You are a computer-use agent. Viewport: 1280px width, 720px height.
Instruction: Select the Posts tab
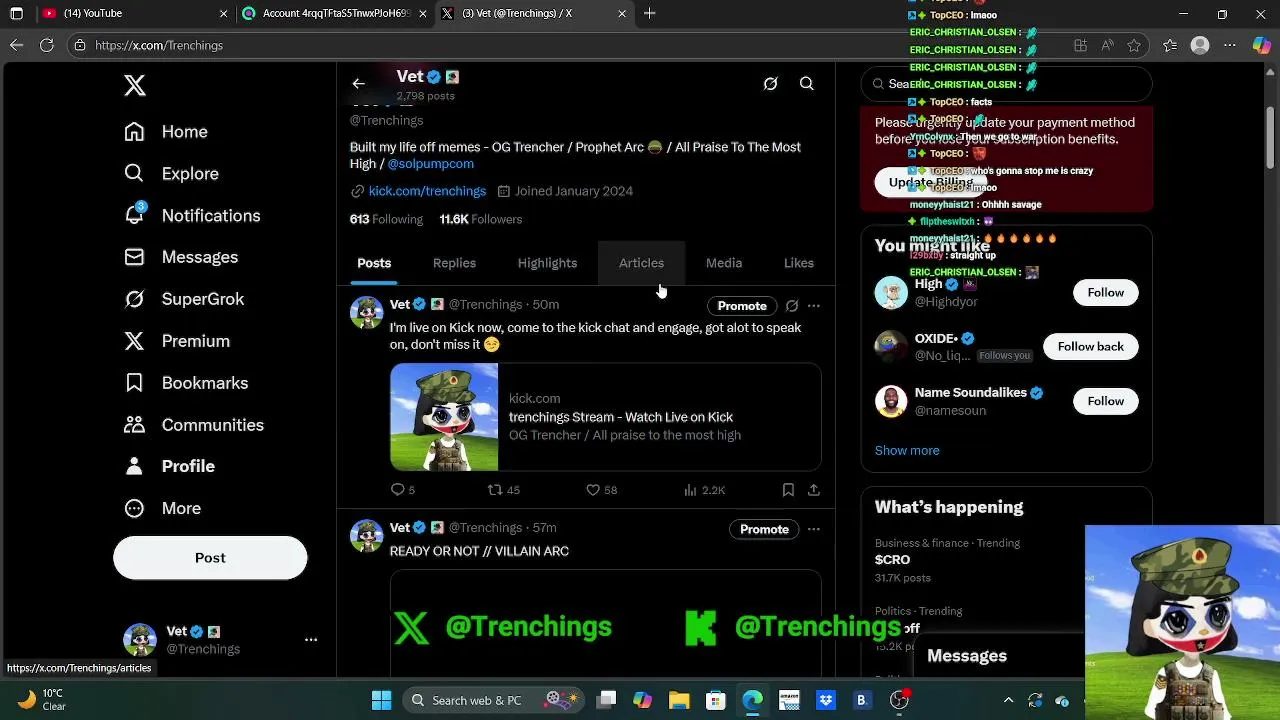click(x=374, y=263)
